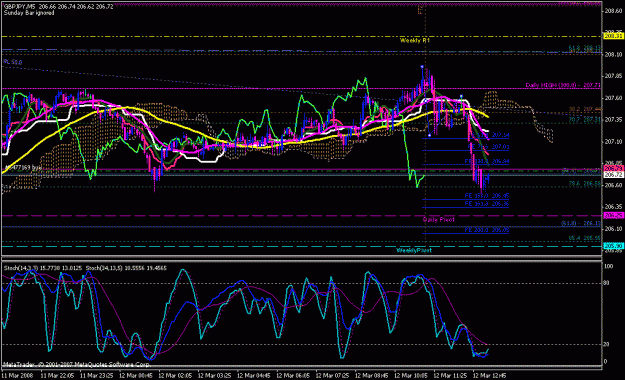Click the 208.60 value on the price scale
Viewport: 625px width, 380px height.
tap(613, 11)
